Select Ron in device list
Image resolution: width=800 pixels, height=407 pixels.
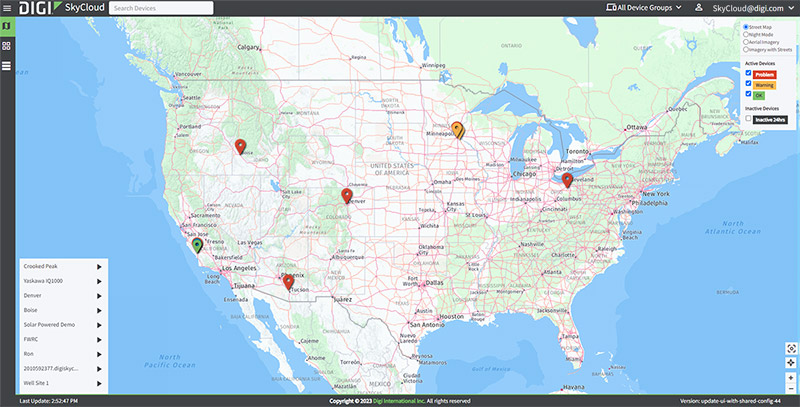pos(29,354)
